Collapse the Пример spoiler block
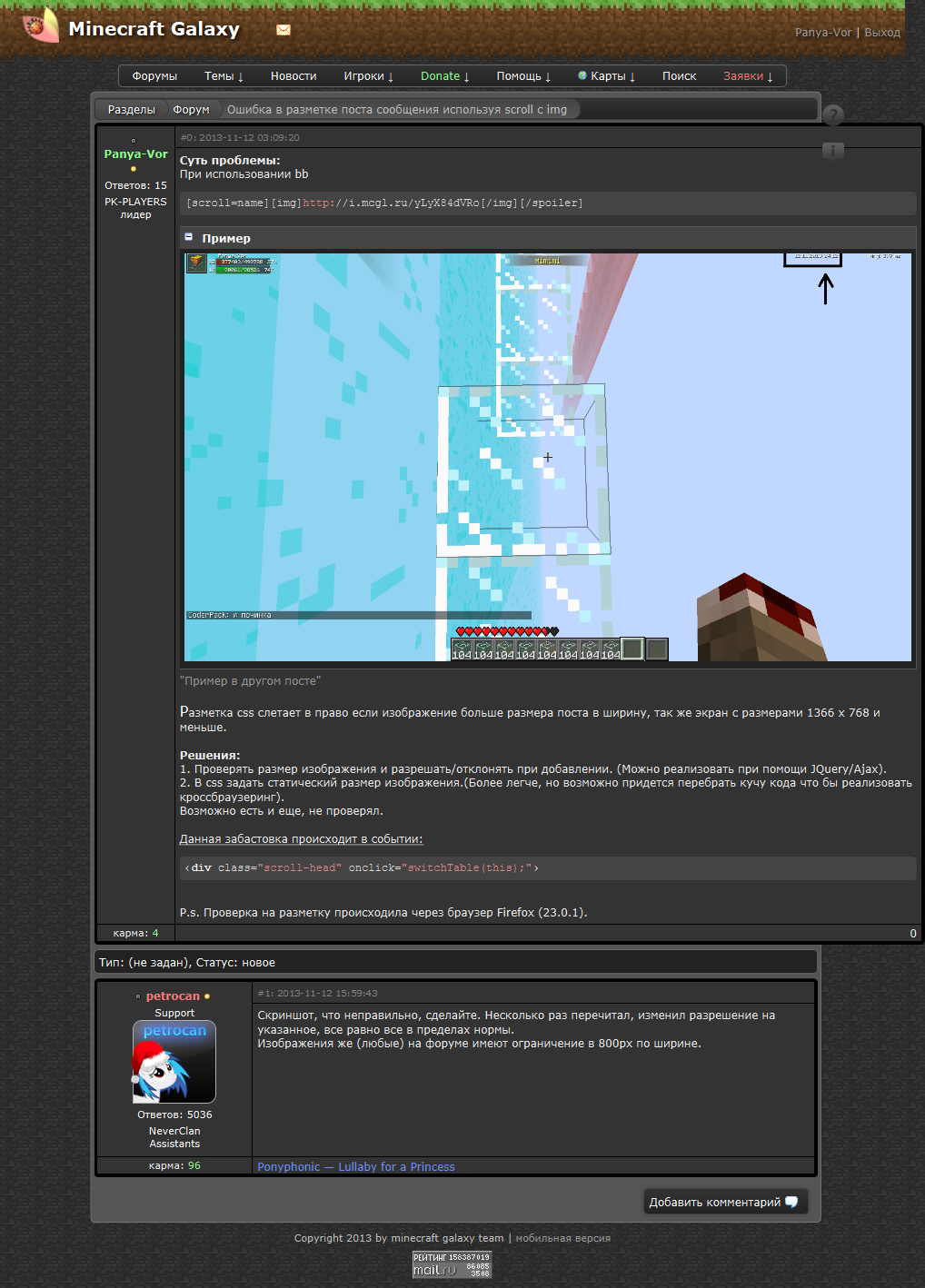925x1288 pixels. point(188,237)
